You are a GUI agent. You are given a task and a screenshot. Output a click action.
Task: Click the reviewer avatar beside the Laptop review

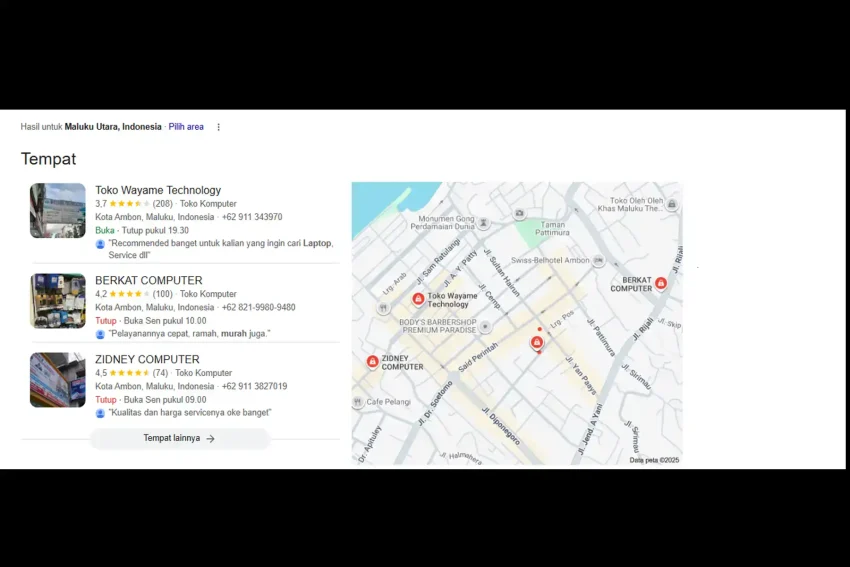100,243
